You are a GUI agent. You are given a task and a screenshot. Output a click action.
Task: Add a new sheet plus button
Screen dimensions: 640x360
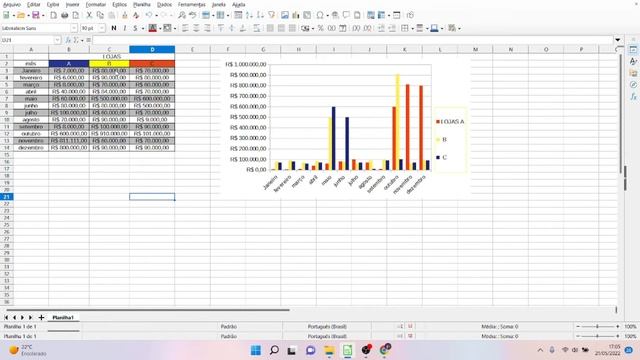[41, 317]
